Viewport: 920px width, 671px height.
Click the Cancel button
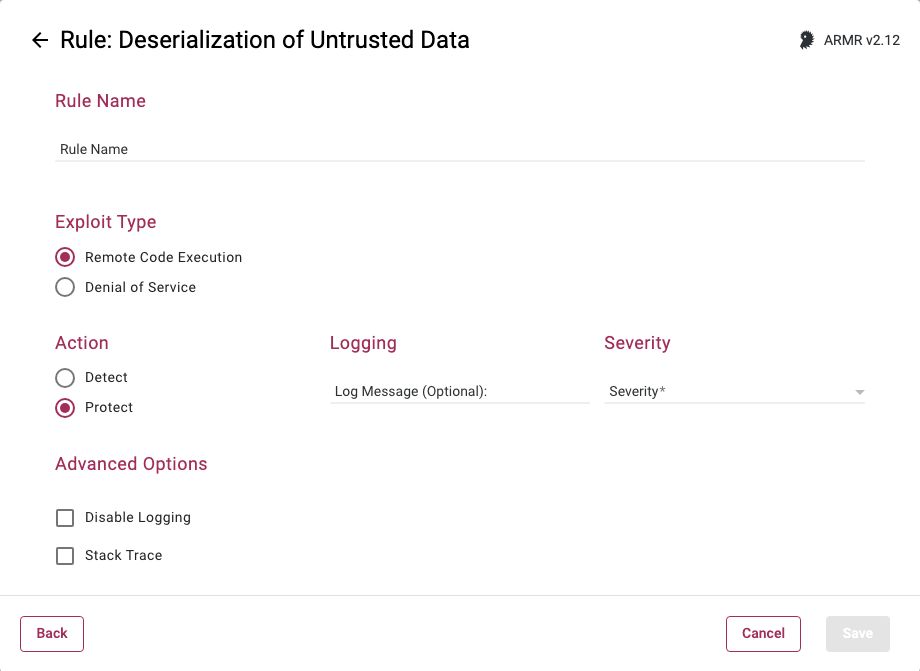[763, 633]
